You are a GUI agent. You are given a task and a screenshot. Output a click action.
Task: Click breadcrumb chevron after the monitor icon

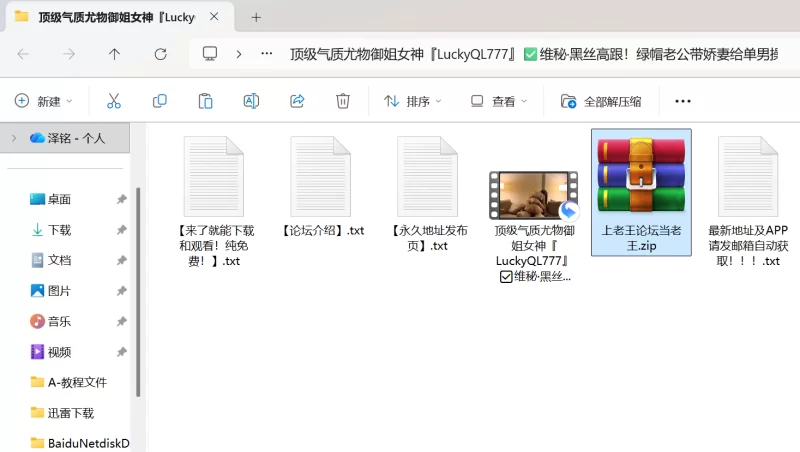238,54
